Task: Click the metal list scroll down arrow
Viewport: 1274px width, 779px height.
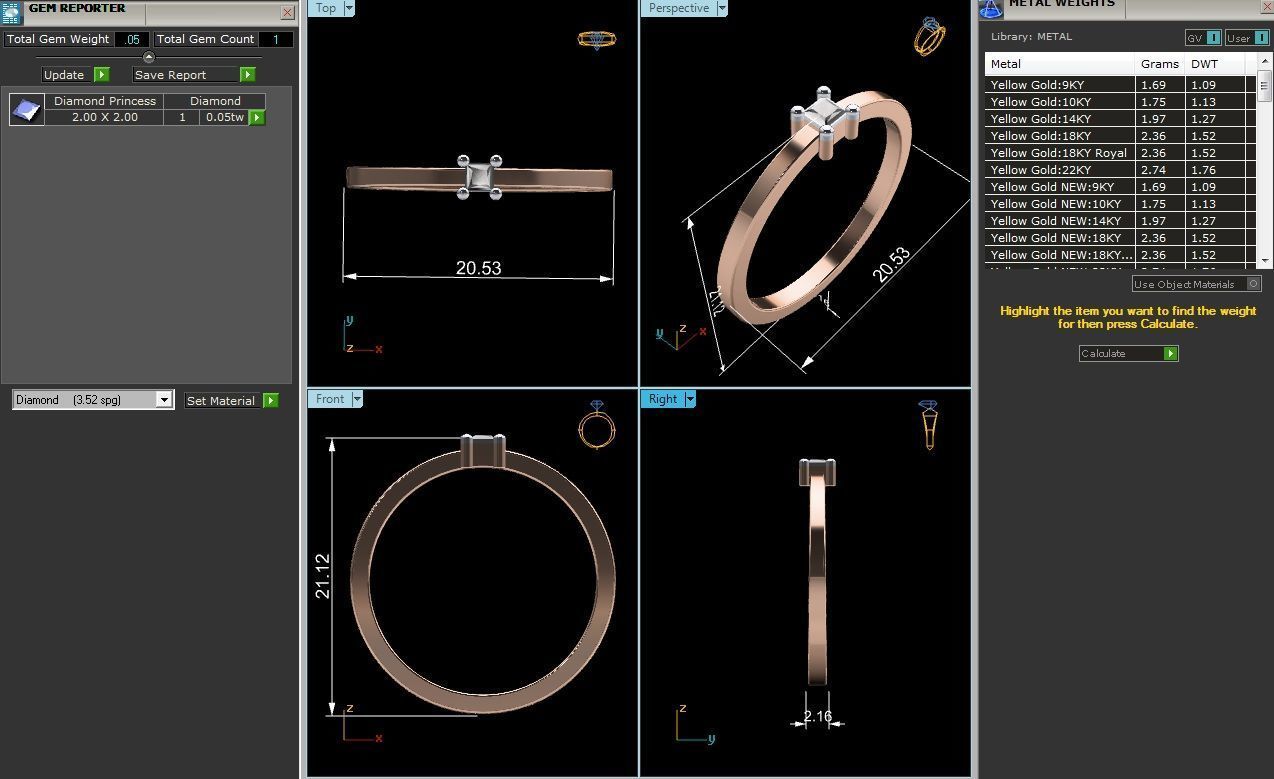Action: coord(1265,260)
